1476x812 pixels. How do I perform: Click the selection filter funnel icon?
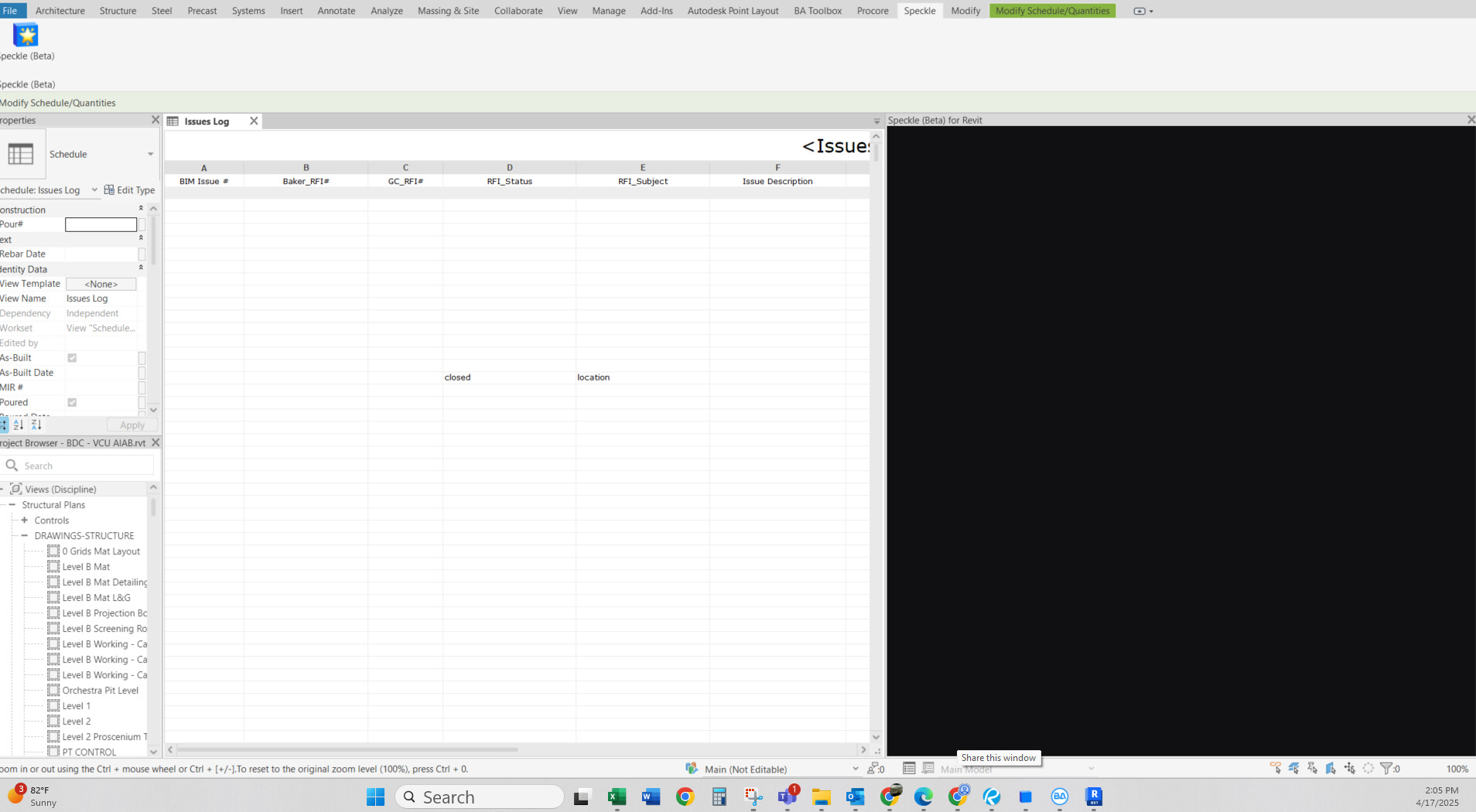1385,769
